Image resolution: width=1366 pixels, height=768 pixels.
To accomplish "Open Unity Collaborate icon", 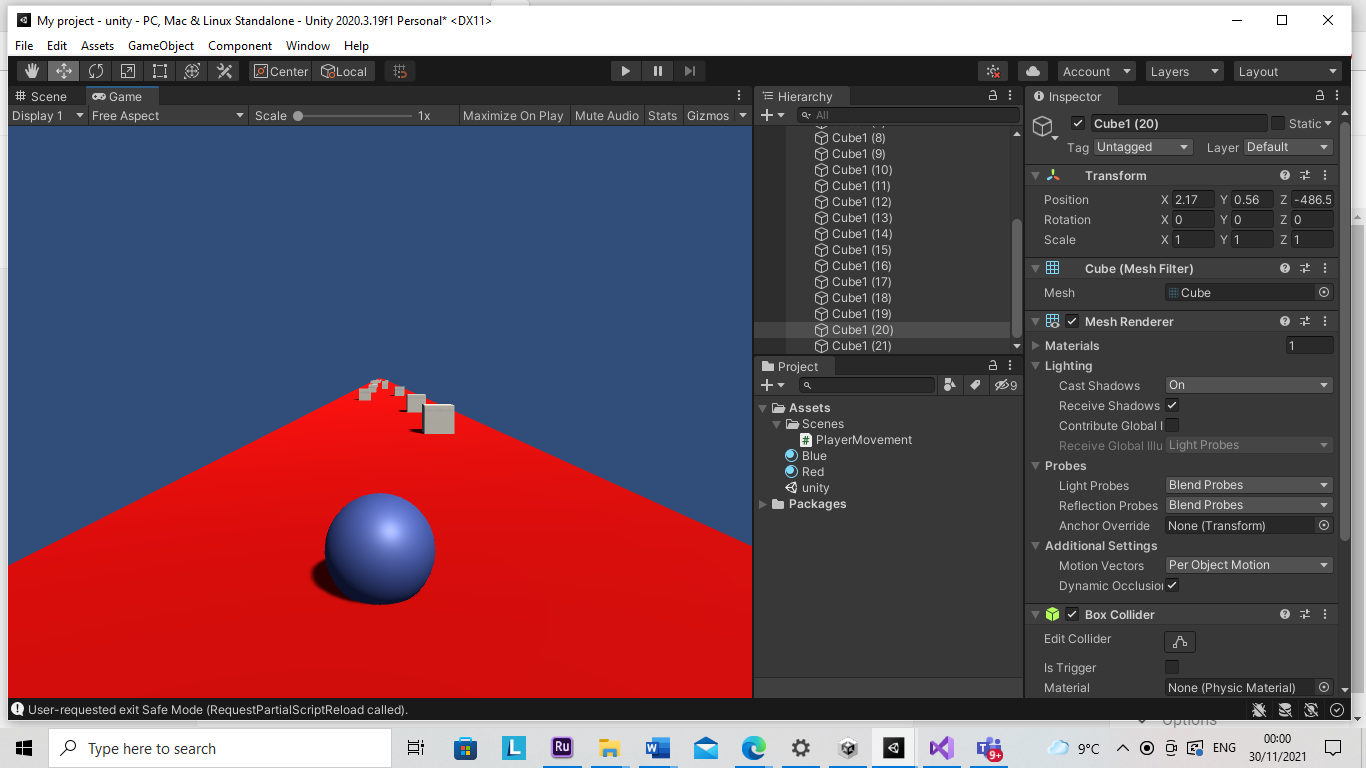I will [x=993, y=71].
